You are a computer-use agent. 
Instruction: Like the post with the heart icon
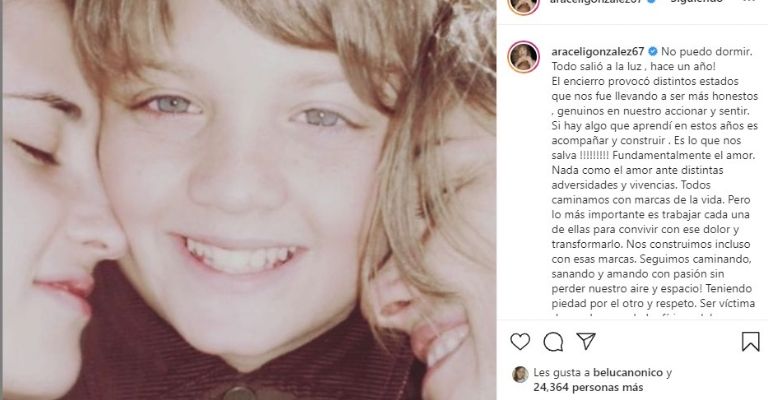[520, 341]
